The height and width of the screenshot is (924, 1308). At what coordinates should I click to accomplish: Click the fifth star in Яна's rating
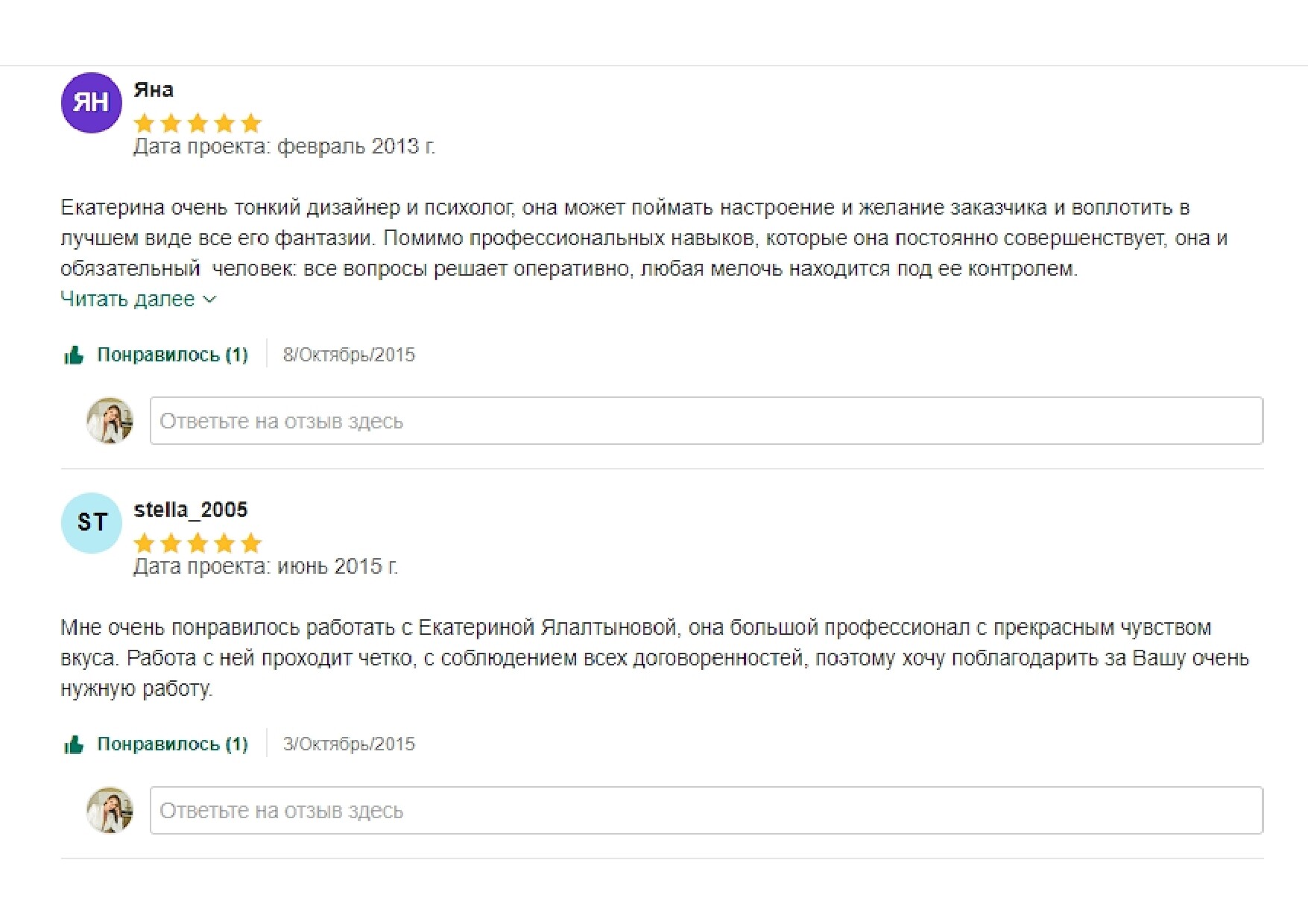(251, 123)
